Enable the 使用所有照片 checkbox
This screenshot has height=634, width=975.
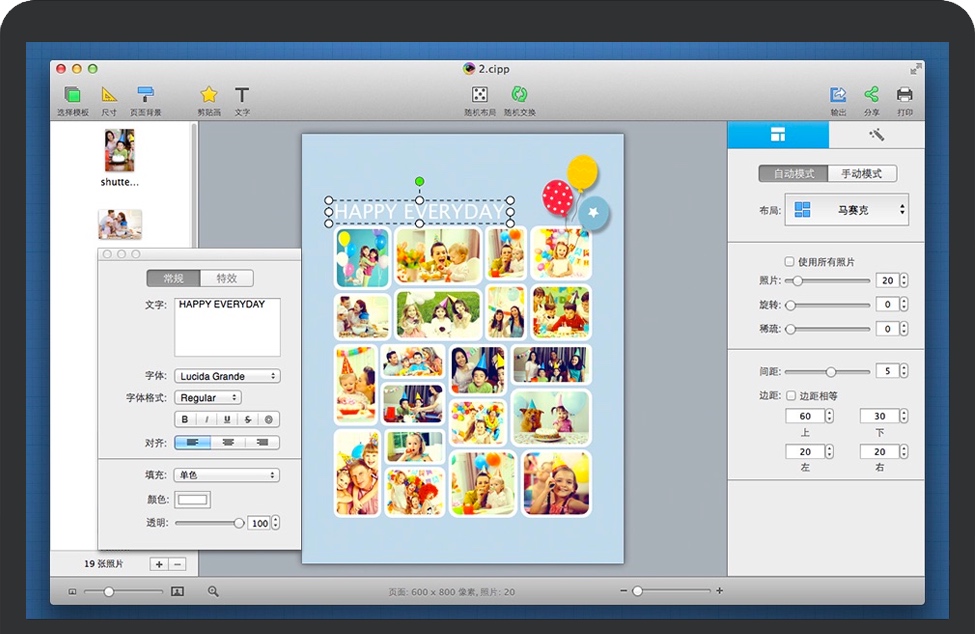[x=790, y=261]
